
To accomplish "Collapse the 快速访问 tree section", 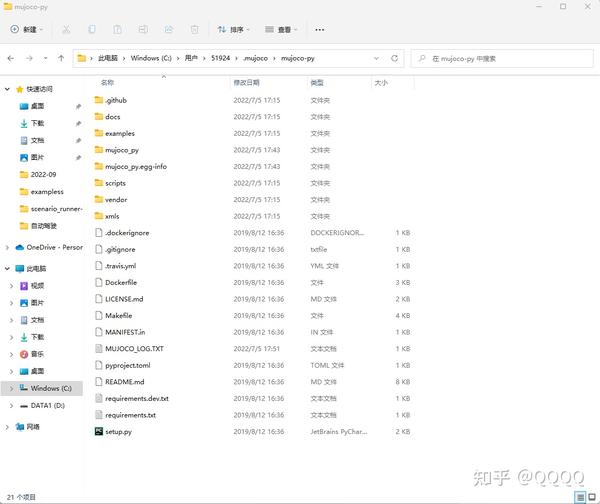I will click(7, 89).
